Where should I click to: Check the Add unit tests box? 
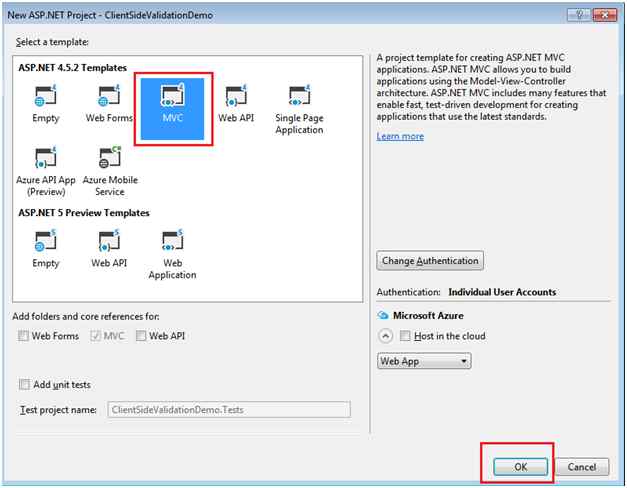(x=24, y=384)
